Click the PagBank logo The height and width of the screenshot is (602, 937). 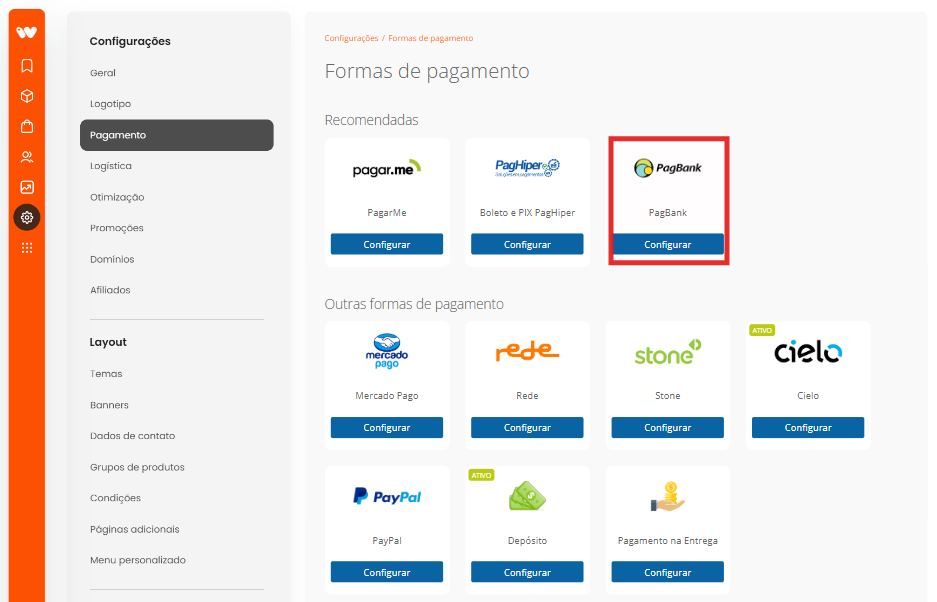[667, 168]
